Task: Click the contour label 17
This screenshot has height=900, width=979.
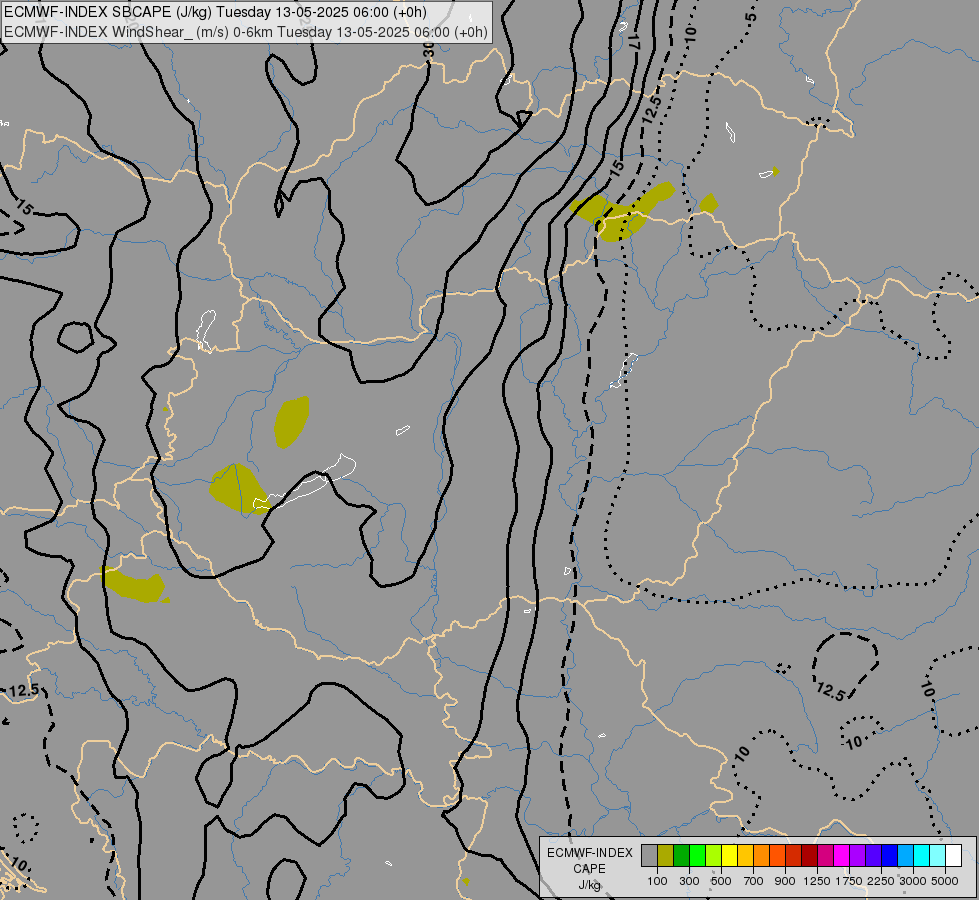Action: pyautogui.click(x=635, y=40)
